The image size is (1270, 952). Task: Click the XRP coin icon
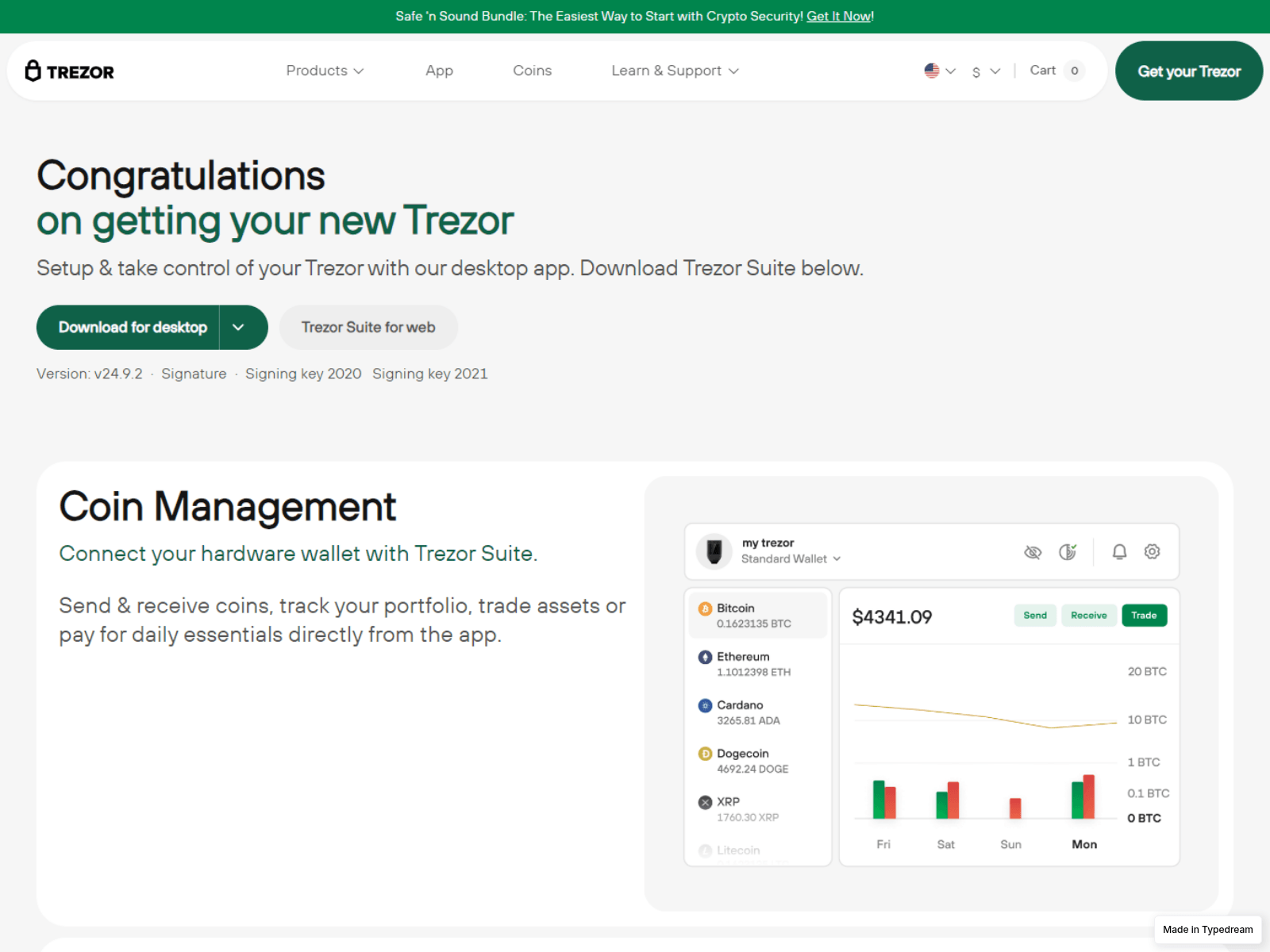[x=705, y=802]
